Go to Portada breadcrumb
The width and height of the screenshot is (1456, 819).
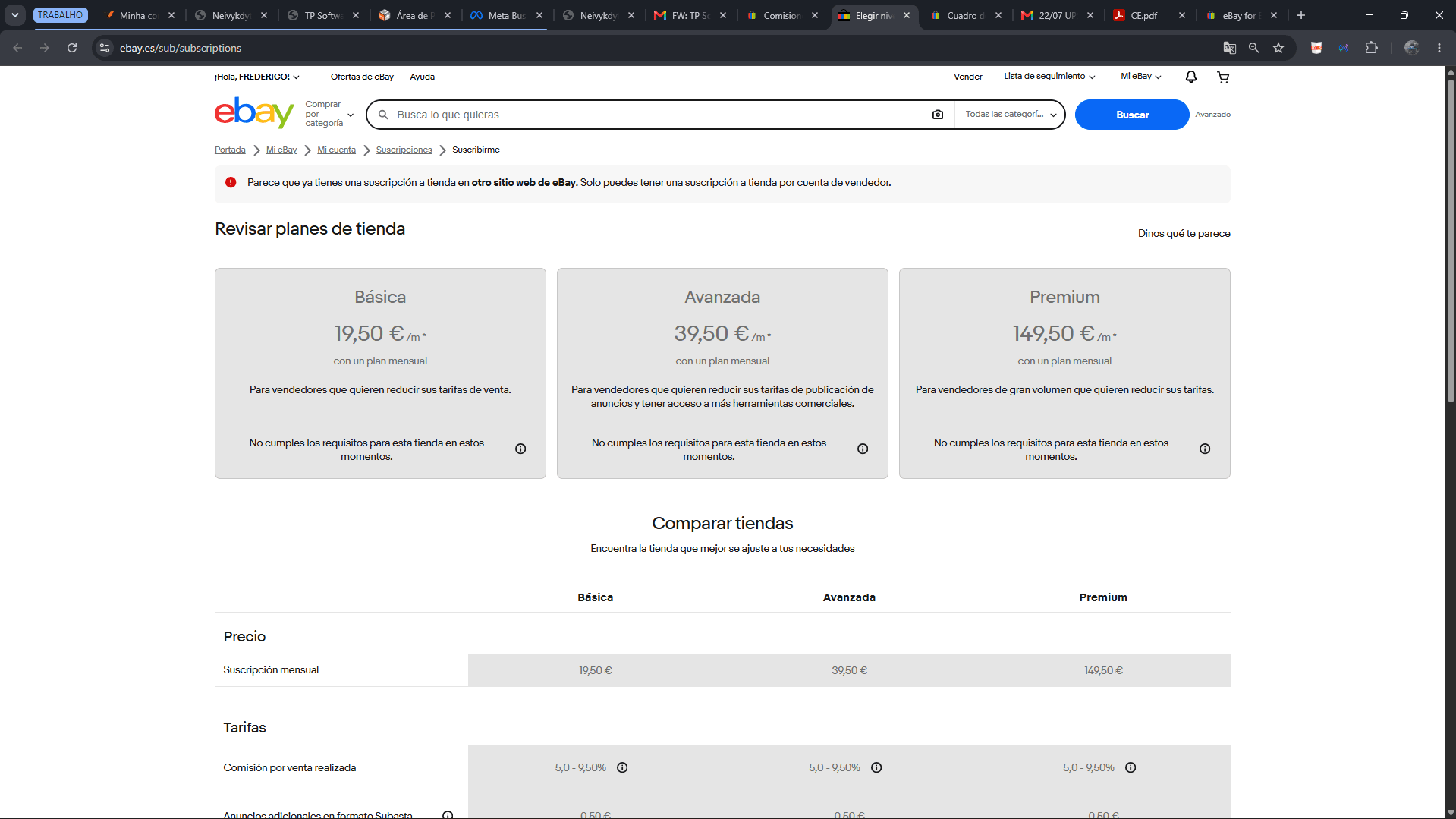230,150
